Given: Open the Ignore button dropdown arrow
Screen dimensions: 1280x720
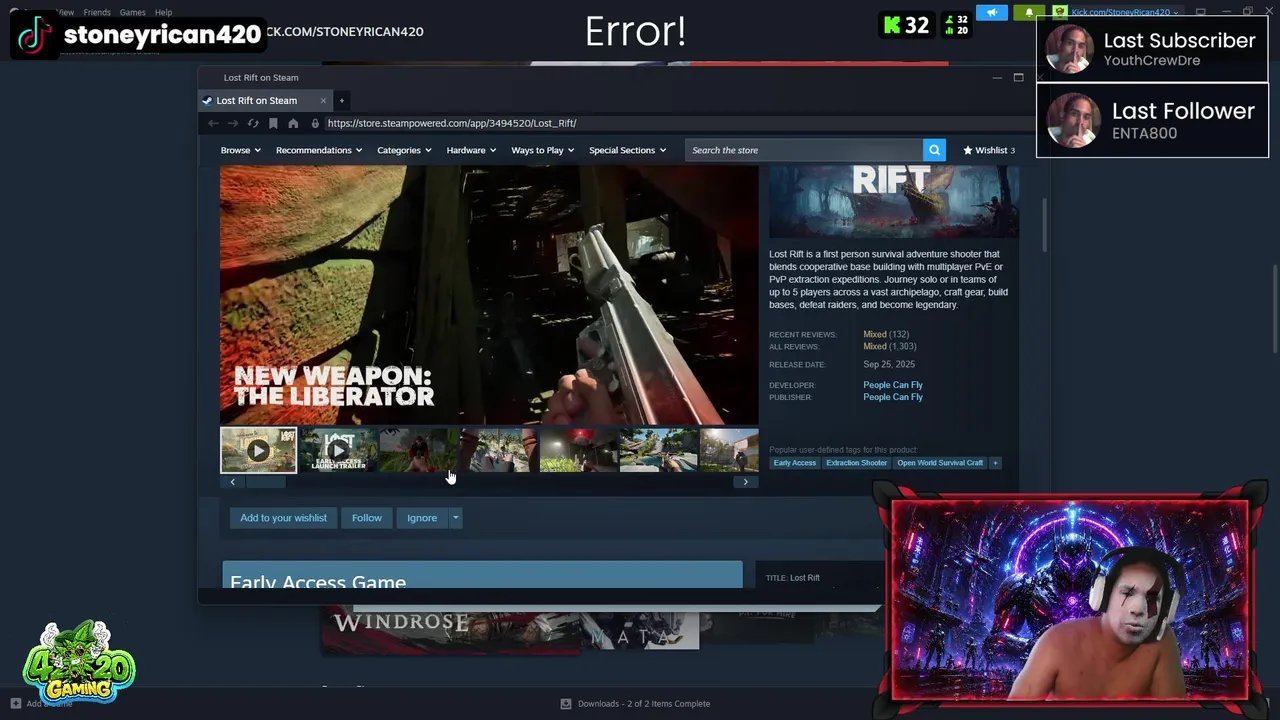Looking at the screenshot, I should point(455,518).
